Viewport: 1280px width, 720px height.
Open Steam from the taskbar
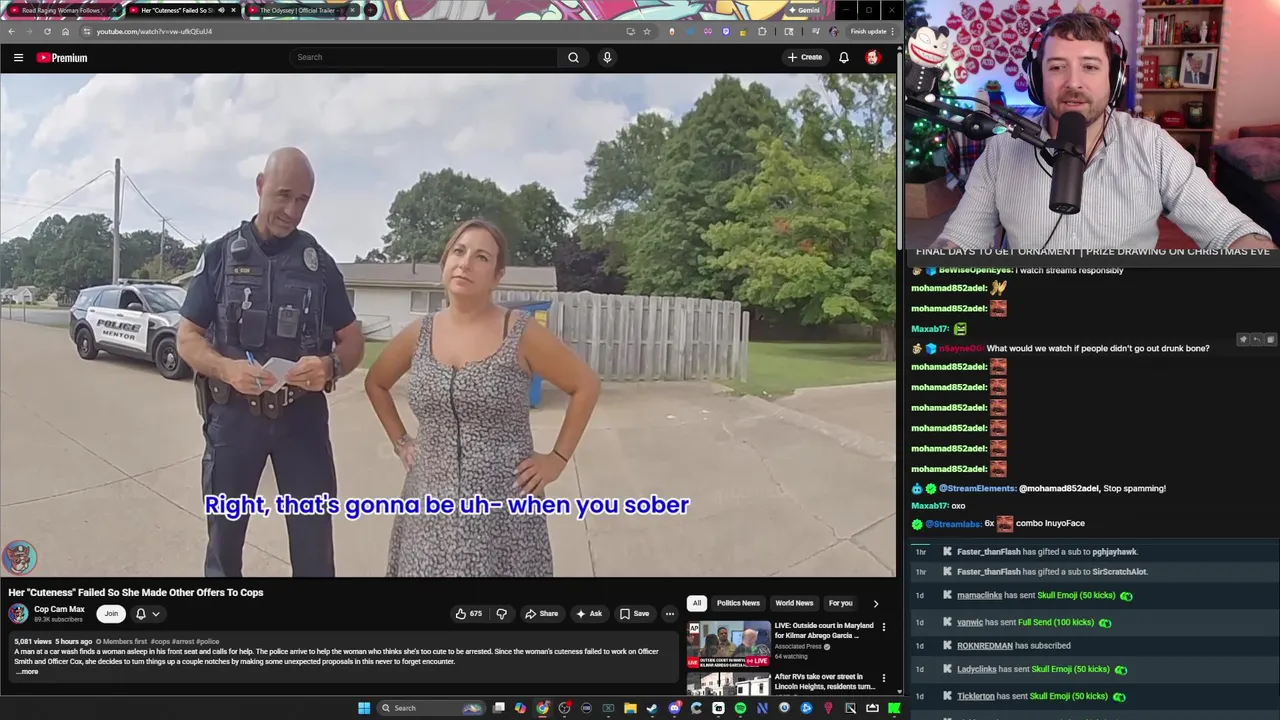pos(652,708)
